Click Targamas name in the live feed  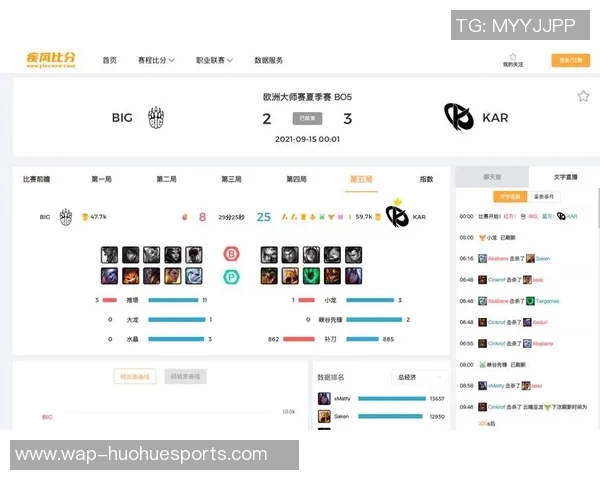(x=548, y=301)
